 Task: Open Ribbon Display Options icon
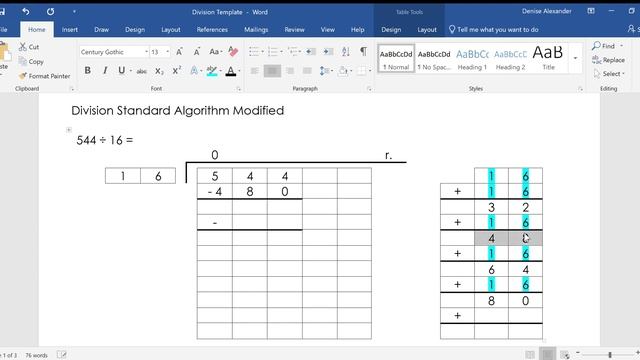pos(591,11)
